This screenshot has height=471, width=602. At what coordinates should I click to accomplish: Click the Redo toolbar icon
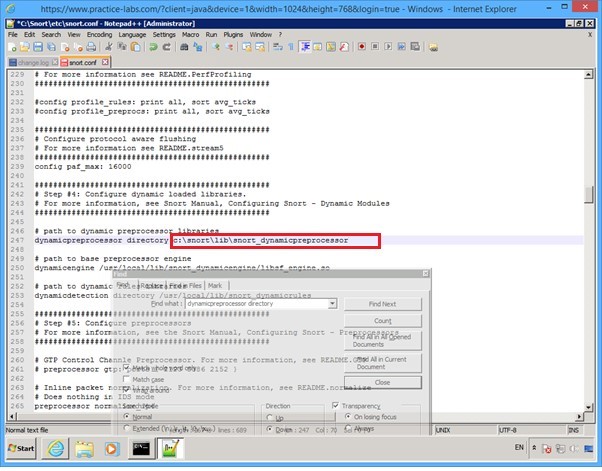click(x=167, y=47)
